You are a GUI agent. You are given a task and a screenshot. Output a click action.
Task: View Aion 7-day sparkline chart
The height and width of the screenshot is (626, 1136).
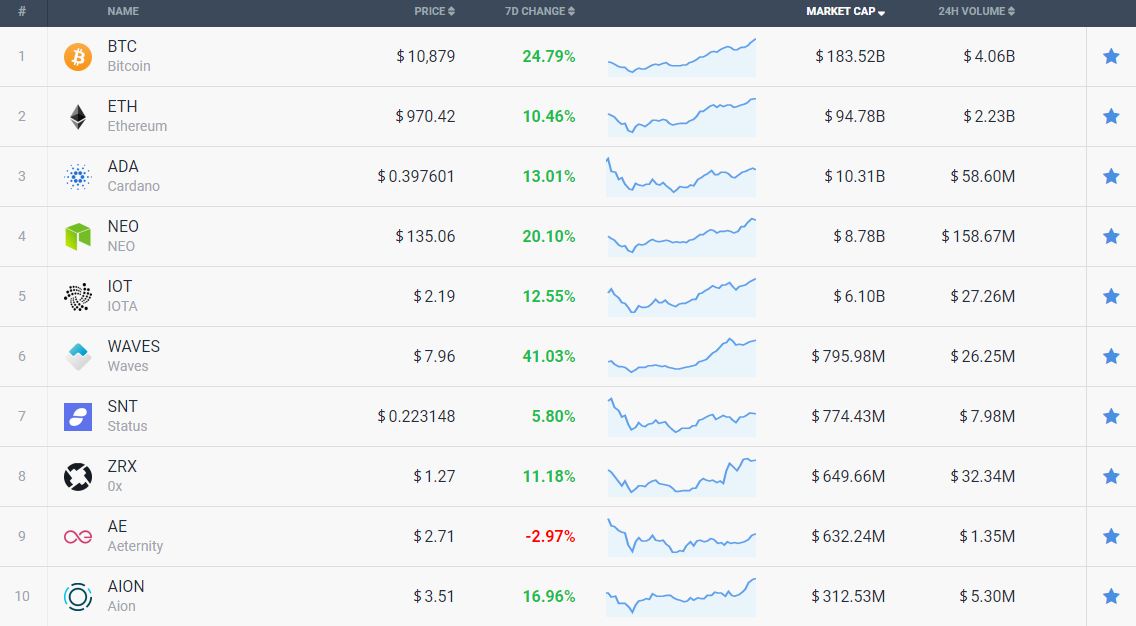pos(681,597)
